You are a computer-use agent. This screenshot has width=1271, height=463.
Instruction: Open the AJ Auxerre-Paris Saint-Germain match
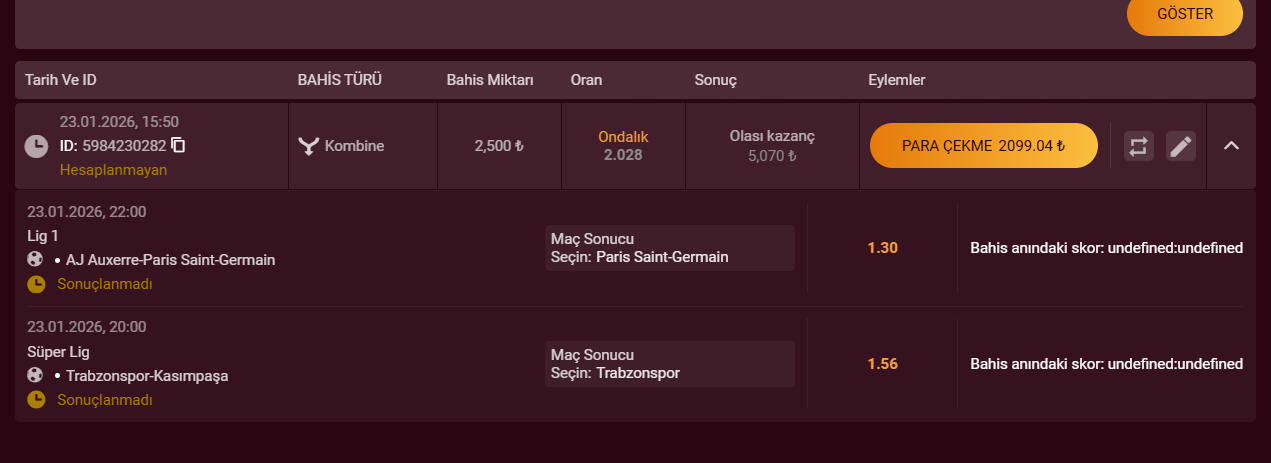pos(170,260)
